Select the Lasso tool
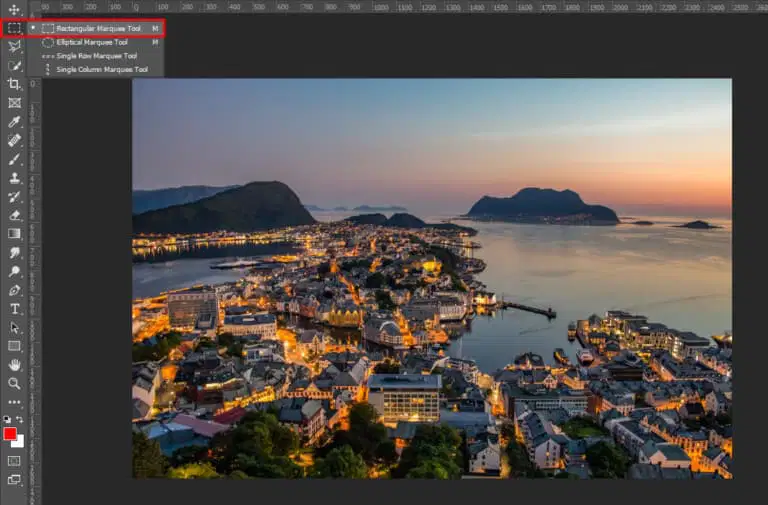This screenshot has width=768, height=505. click(x=14, y=46)
